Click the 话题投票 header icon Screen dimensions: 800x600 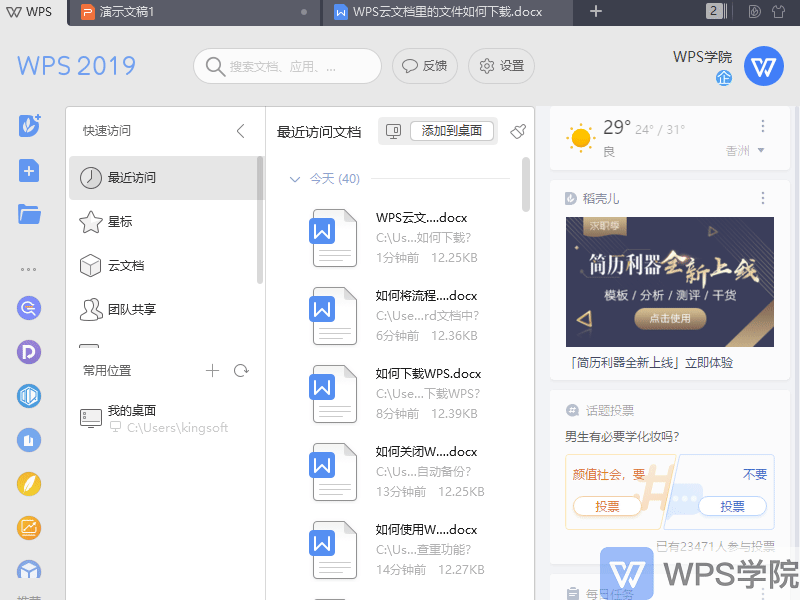[x=572, y=410]
